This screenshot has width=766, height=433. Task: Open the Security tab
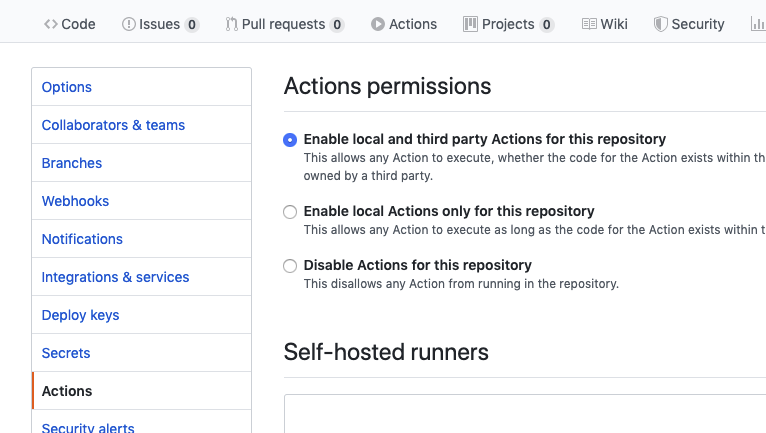689,24
